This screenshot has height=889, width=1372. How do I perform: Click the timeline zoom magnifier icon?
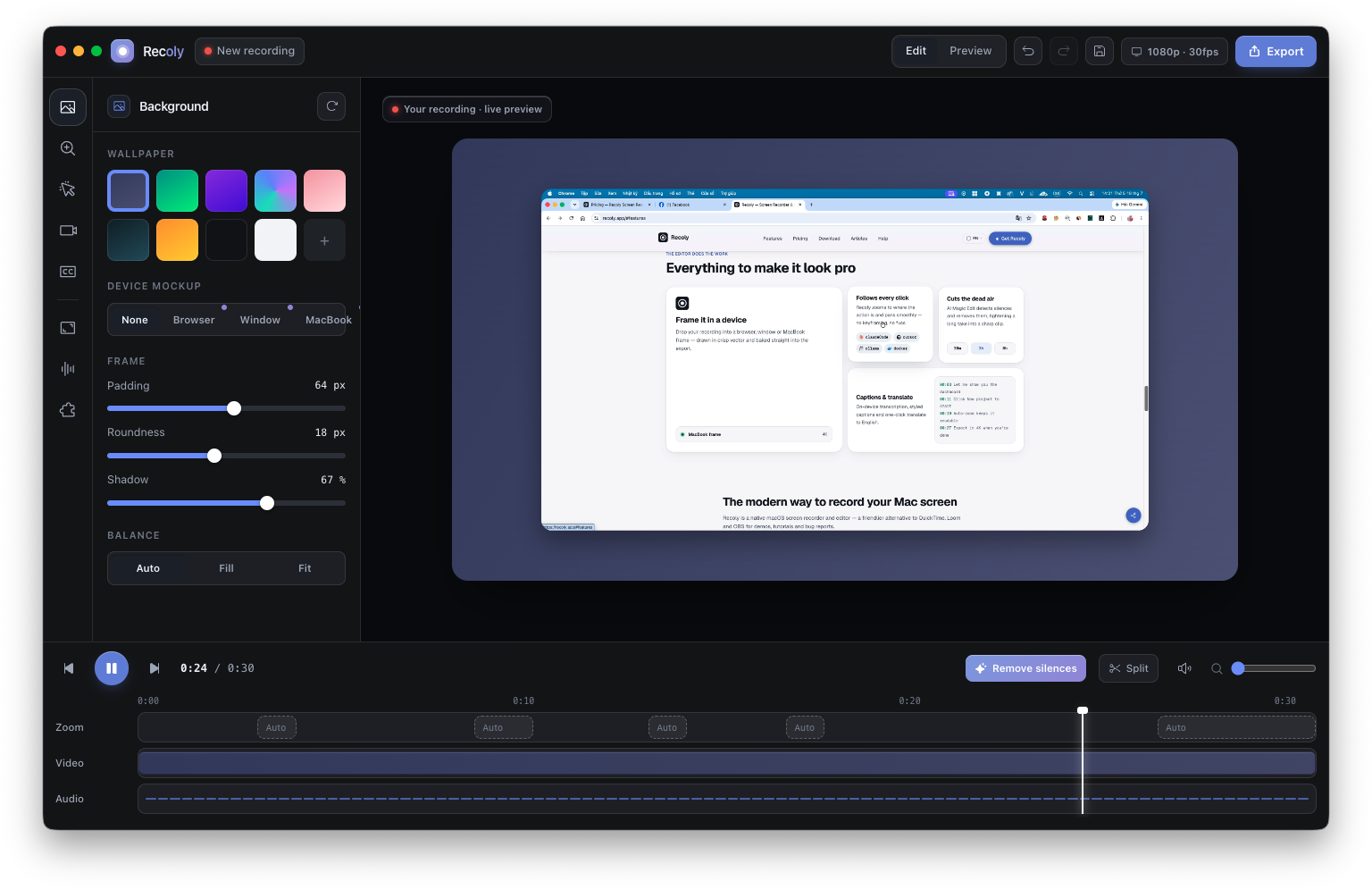click(1217, 668)
